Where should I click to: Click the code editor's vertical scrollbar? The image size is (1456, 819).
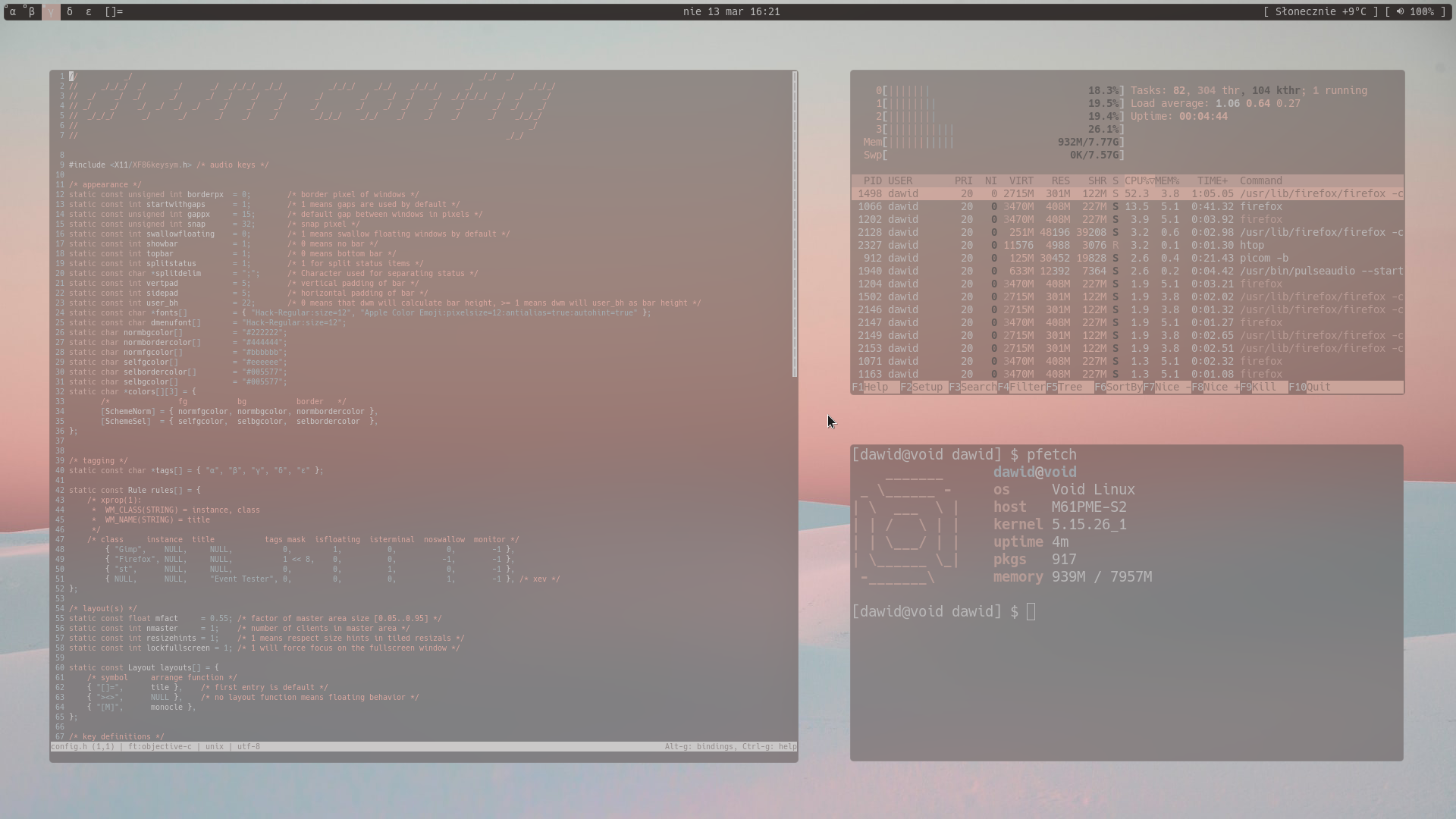pos(795,227)
